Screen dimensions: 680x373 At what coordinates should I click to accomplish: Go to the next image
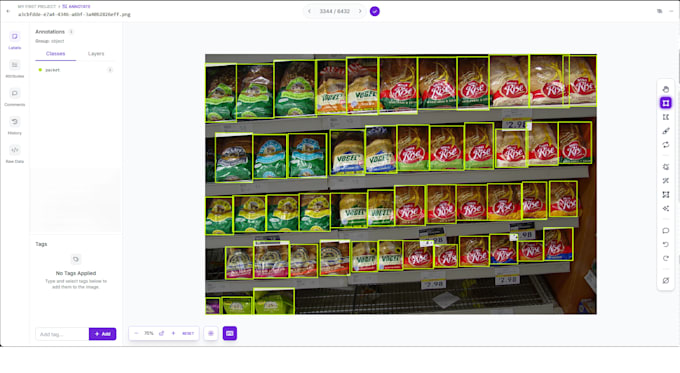coord(360,11)
